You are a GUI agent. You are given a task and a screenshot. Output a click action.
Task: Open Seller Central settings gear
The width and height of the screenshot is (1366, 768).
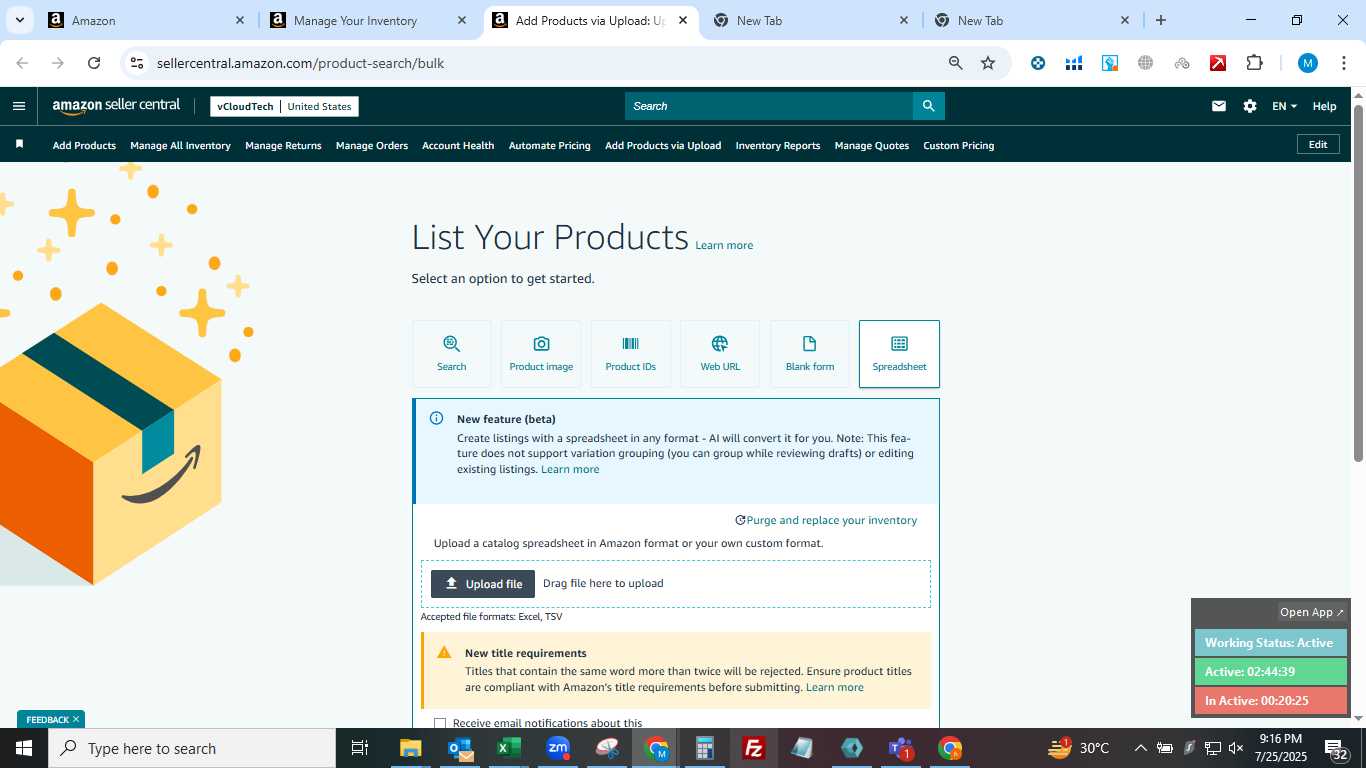click(x=1250, y=106)
